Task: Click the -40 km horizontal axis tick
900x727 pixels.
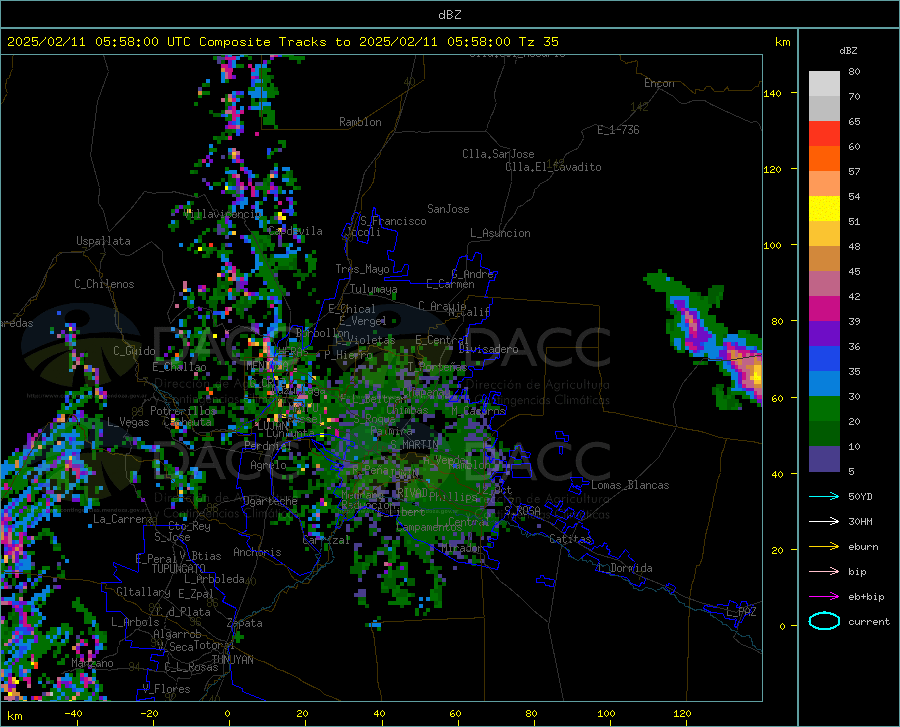Action: (x=73, y=713)
